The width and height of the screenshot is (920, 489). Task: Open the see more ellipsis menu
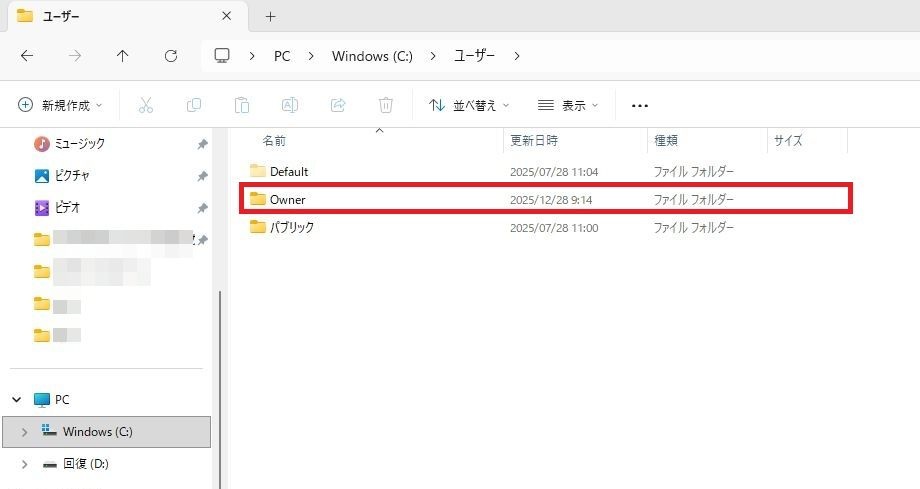point(640,105)
